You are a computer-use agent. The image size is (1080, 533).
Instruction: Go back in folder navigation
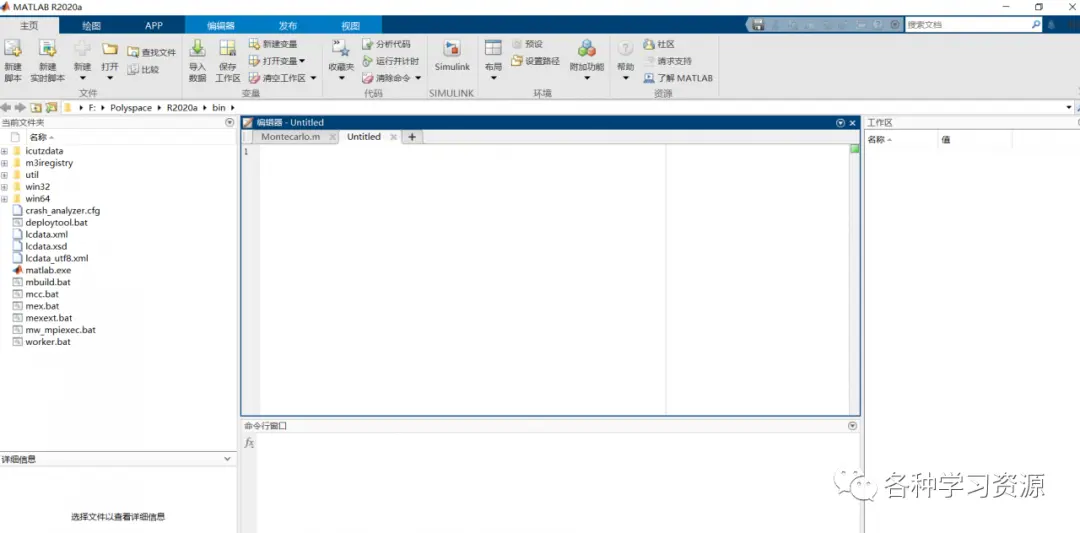tap(6, 108)
